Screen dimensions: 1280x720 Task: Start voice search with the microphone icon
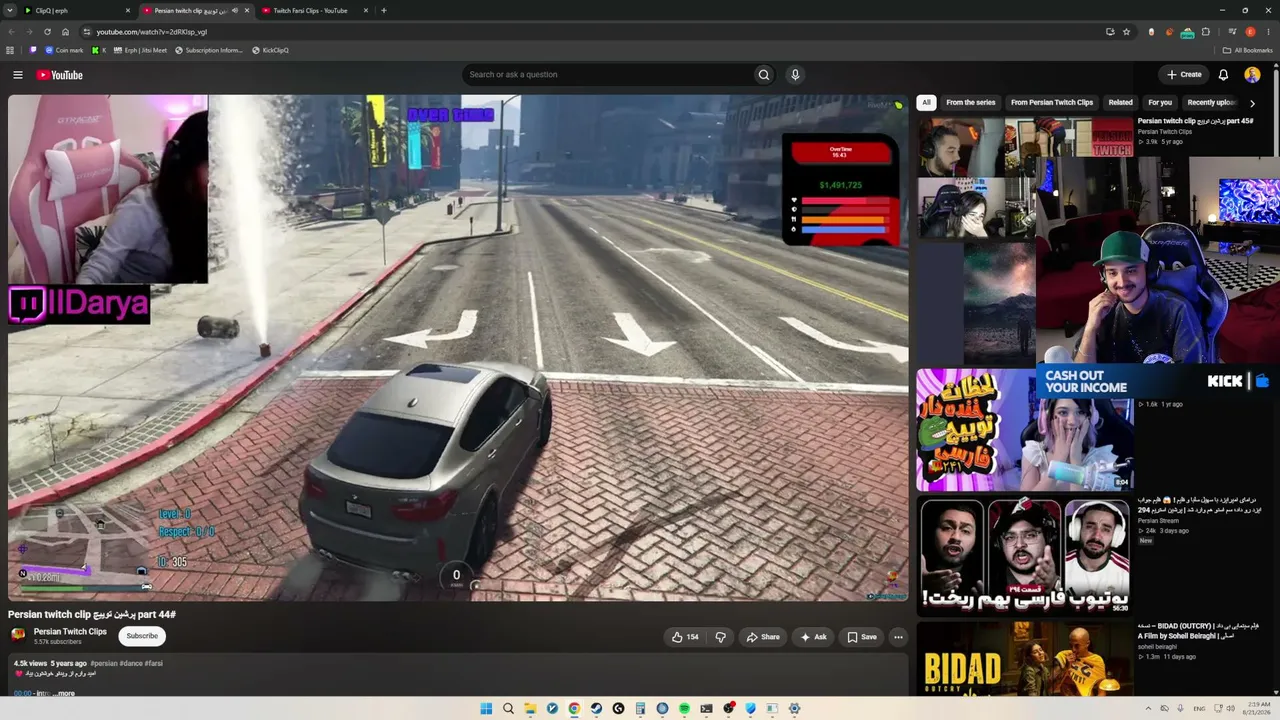coord(795,75)
